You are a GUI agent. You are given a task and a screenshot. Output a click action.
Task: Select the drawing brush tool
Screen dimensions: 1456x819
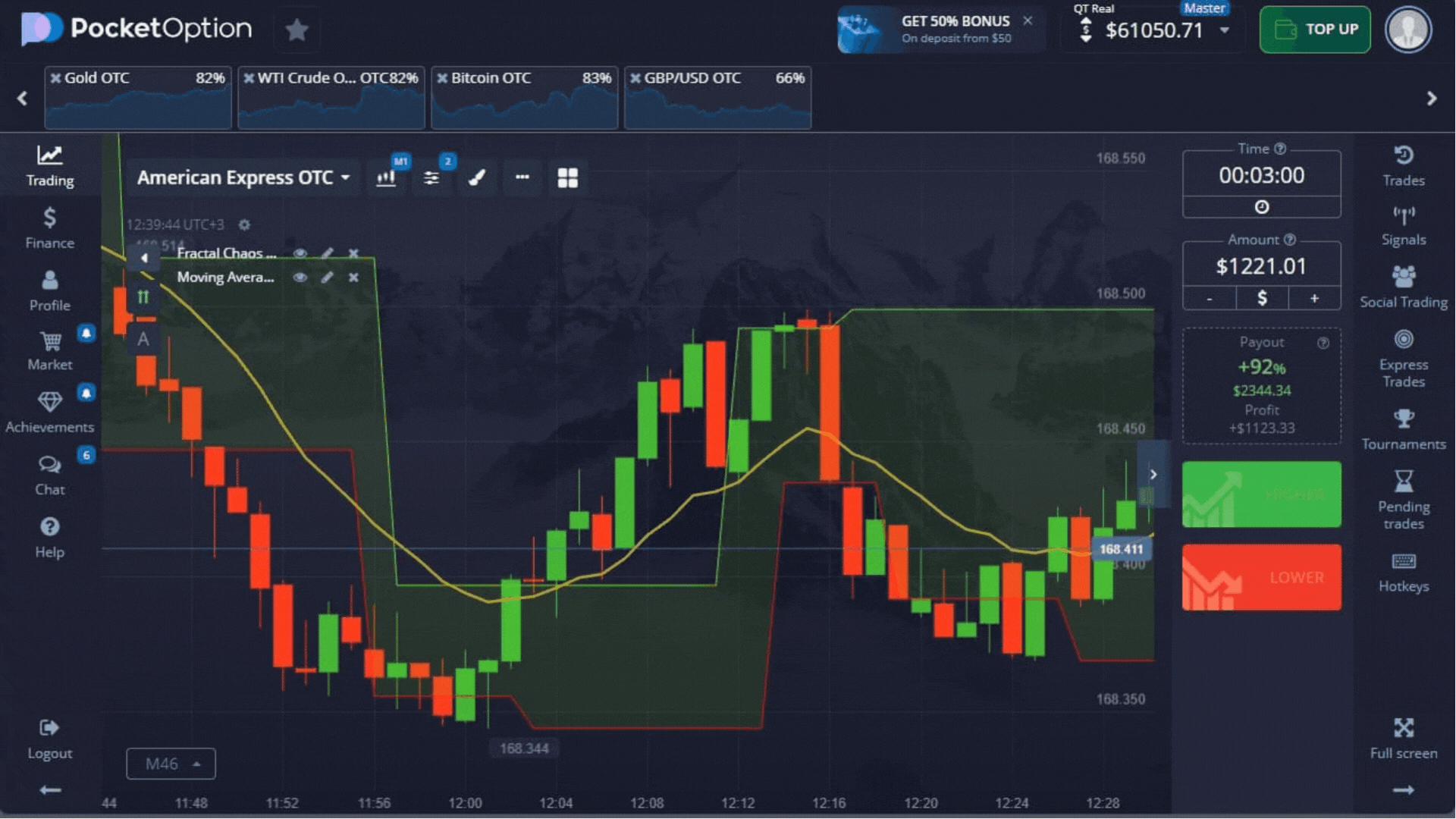pos(477,177)
